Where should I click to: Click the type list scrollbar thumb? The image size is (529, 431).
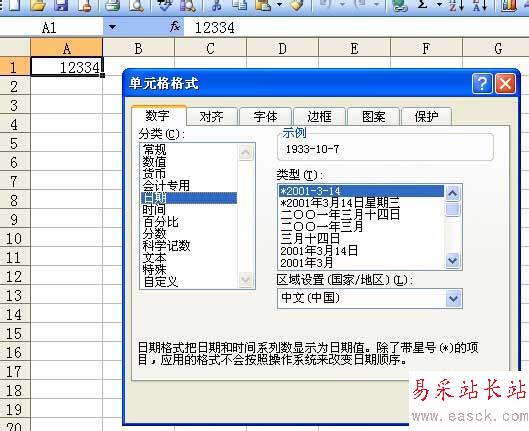pyautogui.click(x=452, y=209)
